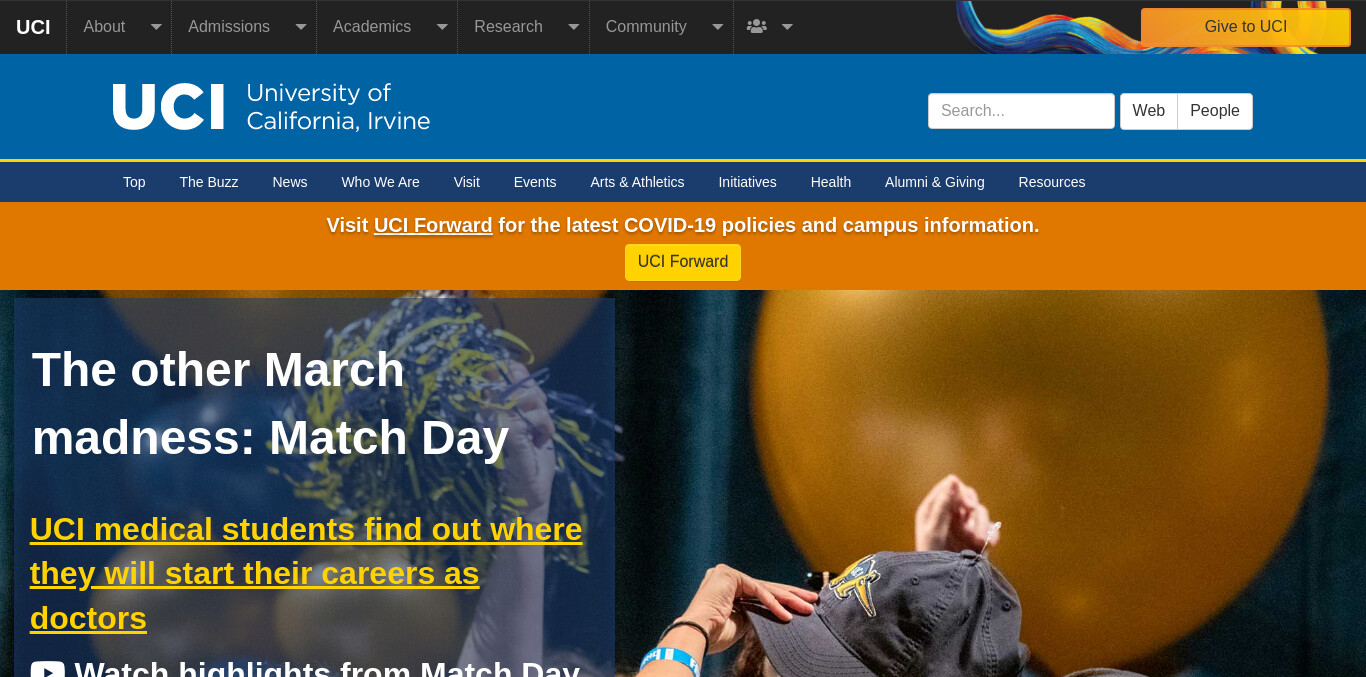Open the UCI Forward text link in banner
Screen dimensions: 1366x677
coord(433,225)
